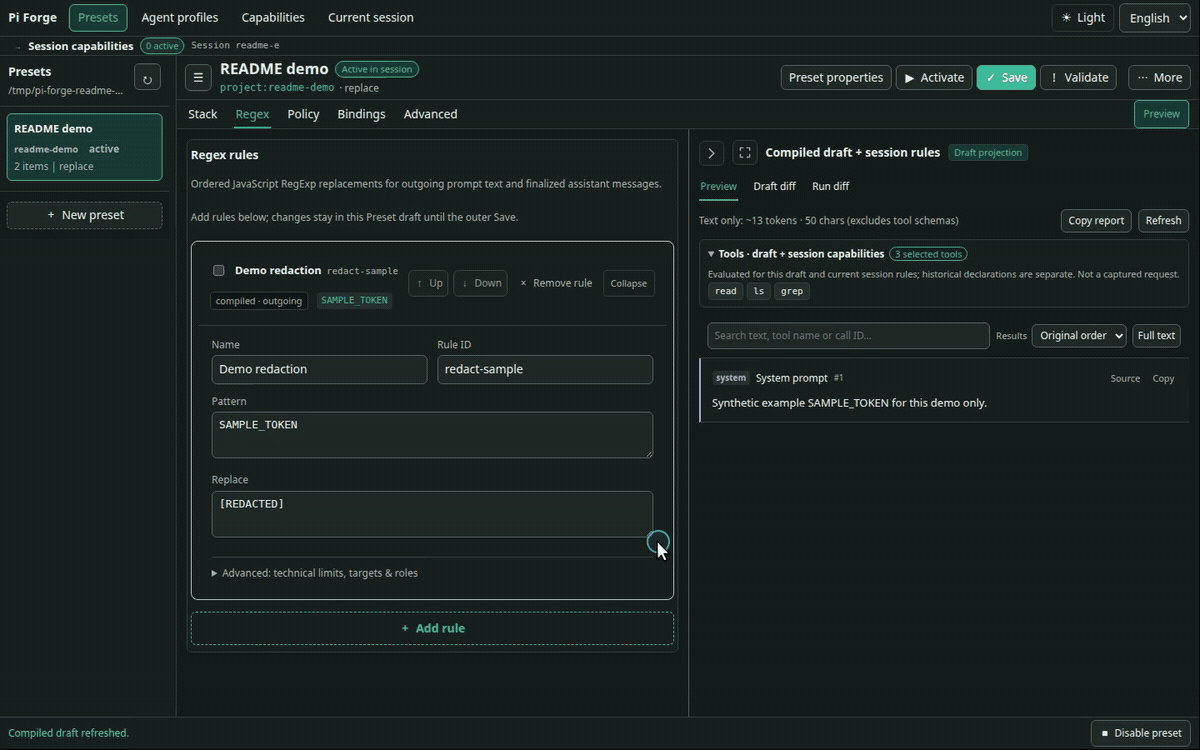
Task: Click the 3 selected tools badge
Action: coord(927,254)
